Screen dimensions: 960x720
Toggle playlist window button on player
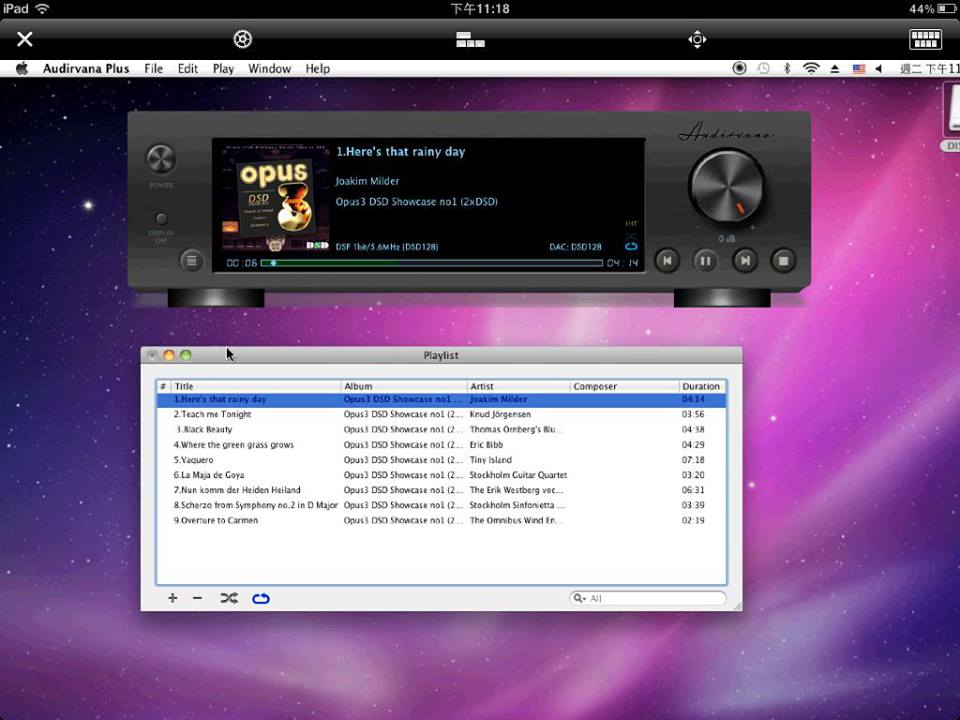coord(192,261)
